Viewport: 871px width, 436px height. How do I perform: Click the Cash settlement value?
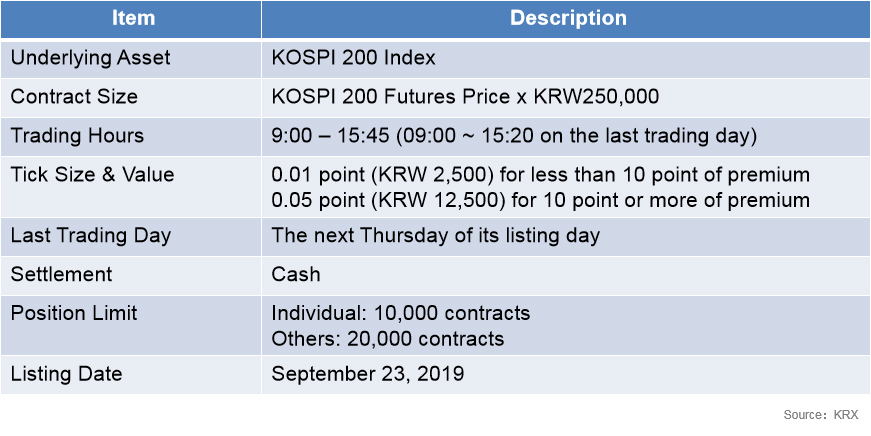coord(296,274)
